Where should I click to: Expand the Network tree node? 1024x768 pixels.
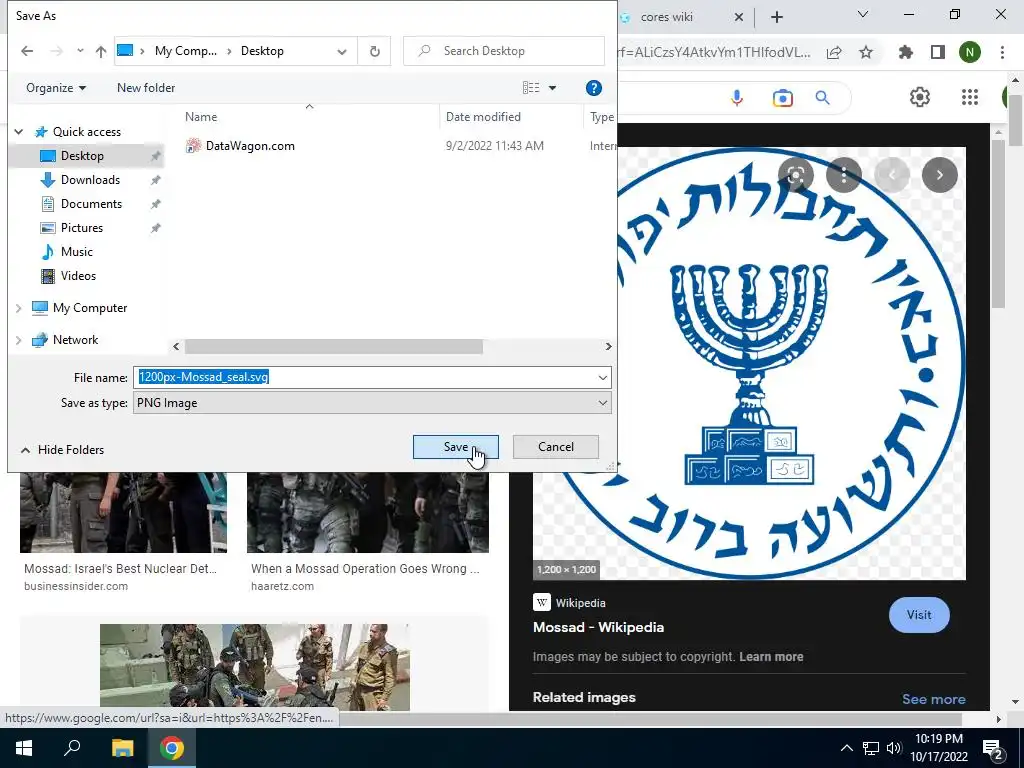tap(19, 340)
